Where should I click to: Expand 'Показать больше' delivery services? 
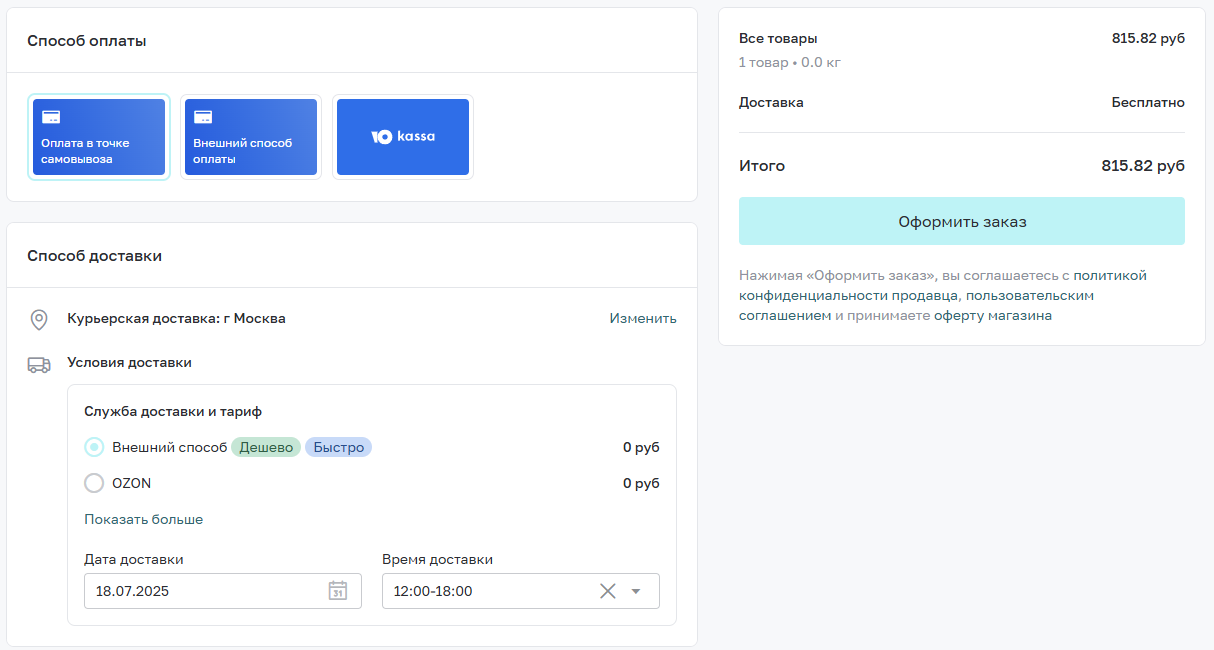tap(144, 519)
